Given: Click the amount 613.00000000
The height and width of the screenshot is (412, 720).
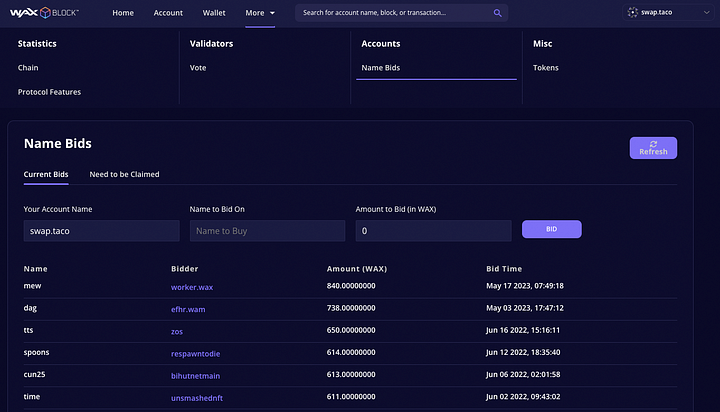Looking at the screenshot, I should [x=351, y=374].
